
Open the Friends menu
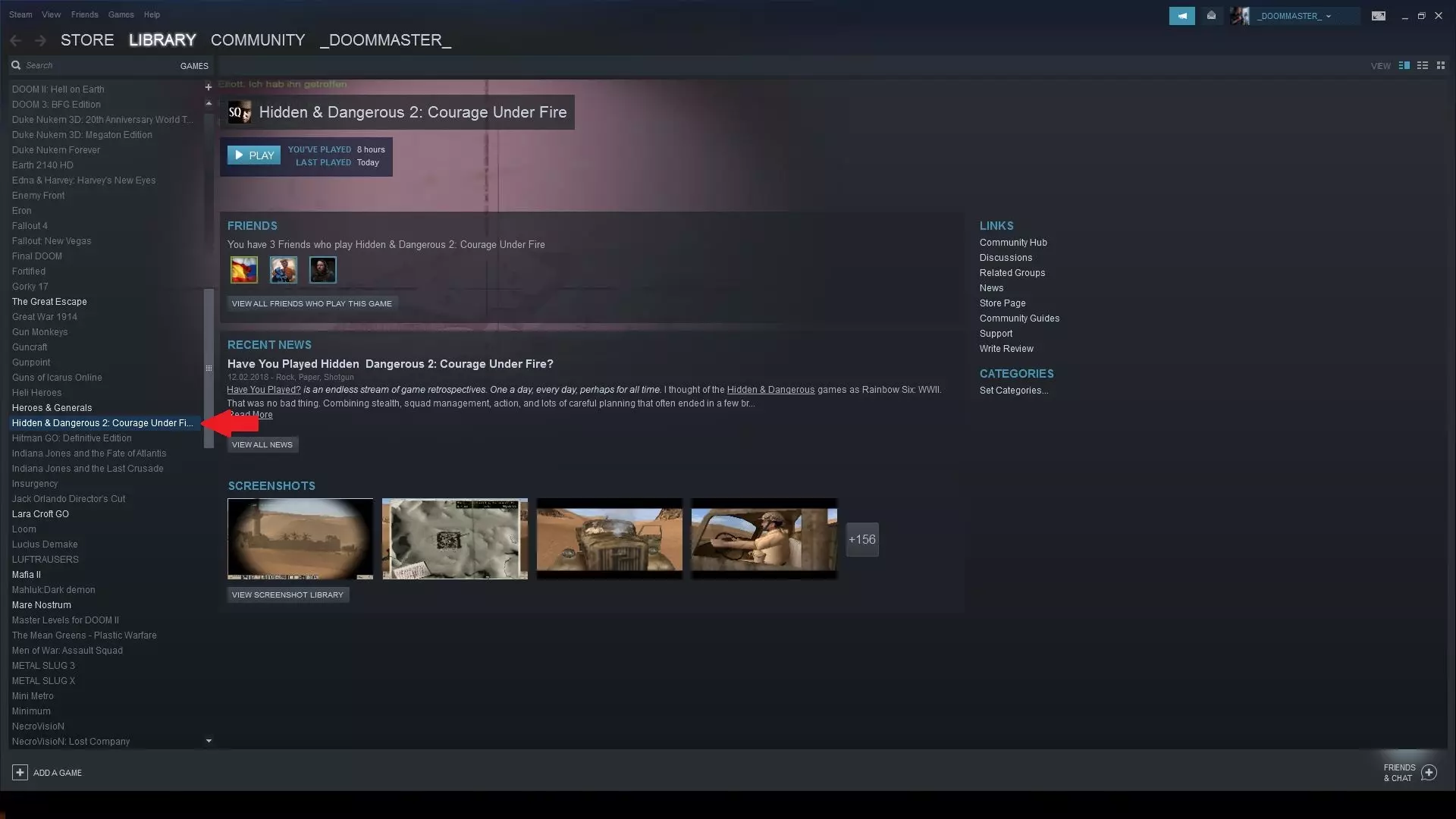(84, 14)
